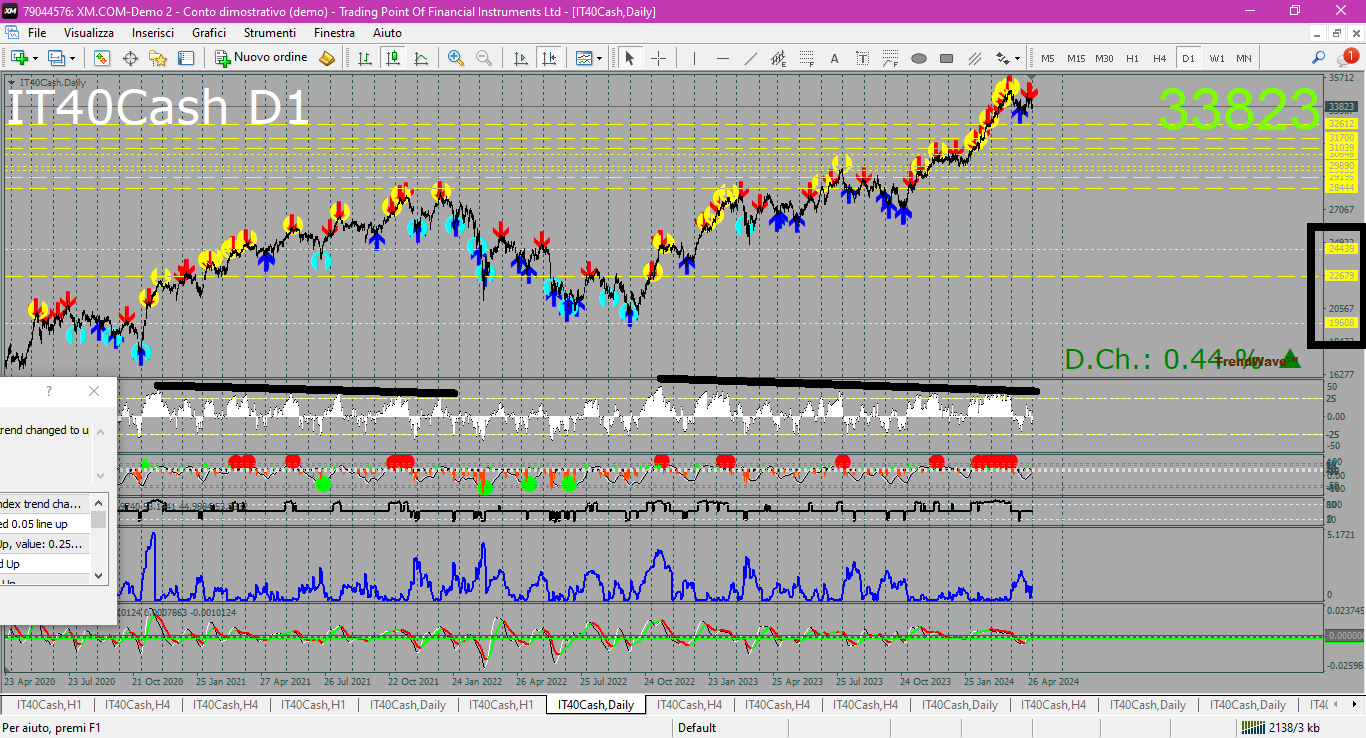The image size is (1366, 738).
Task: Switch timeframe to M30
Action: click(x=1104, y=58)
